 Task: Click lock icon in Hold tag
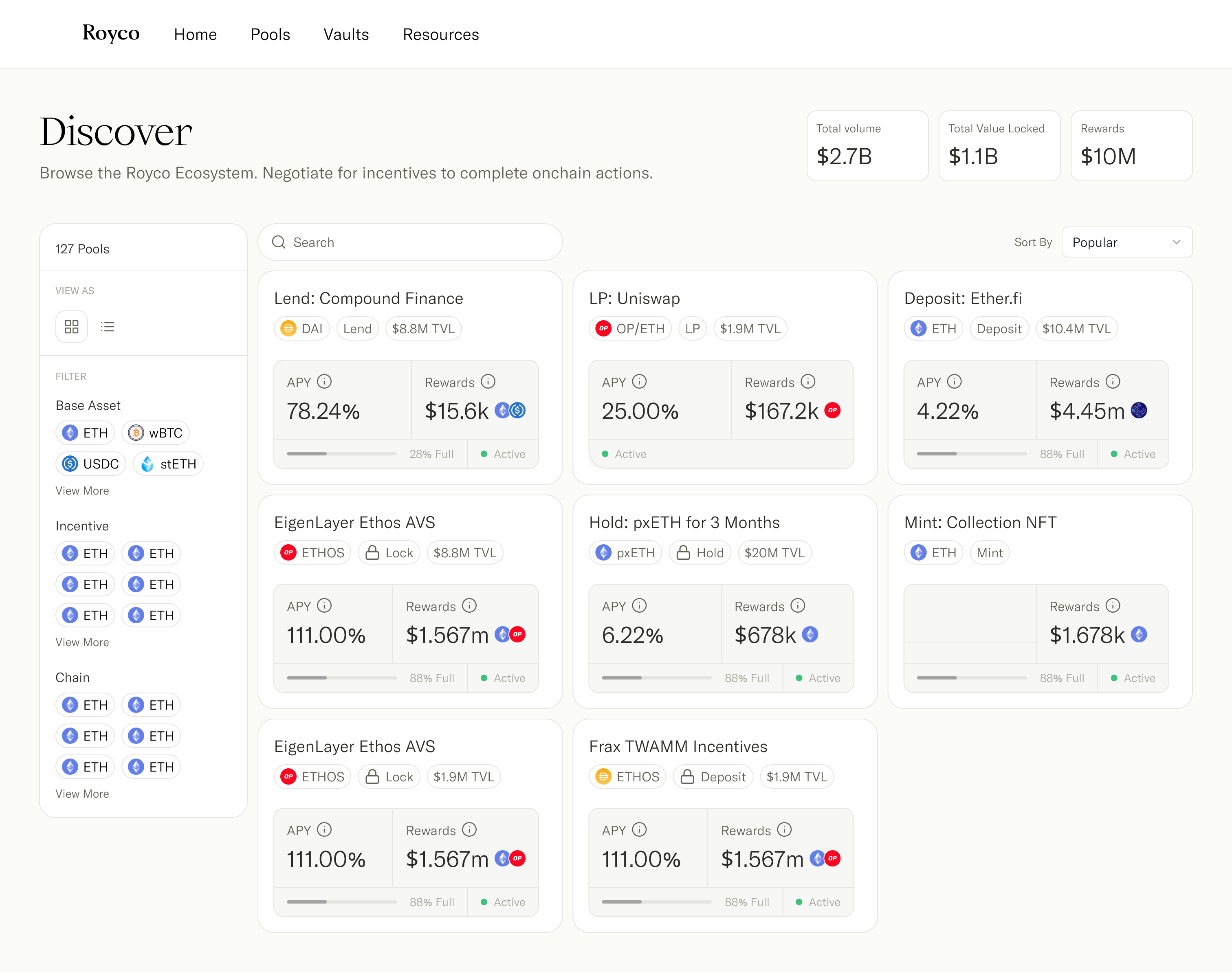684,552
